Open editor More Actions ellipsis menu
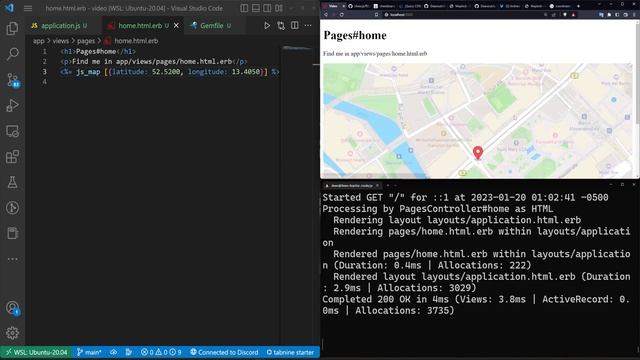 tap(308, 26)
